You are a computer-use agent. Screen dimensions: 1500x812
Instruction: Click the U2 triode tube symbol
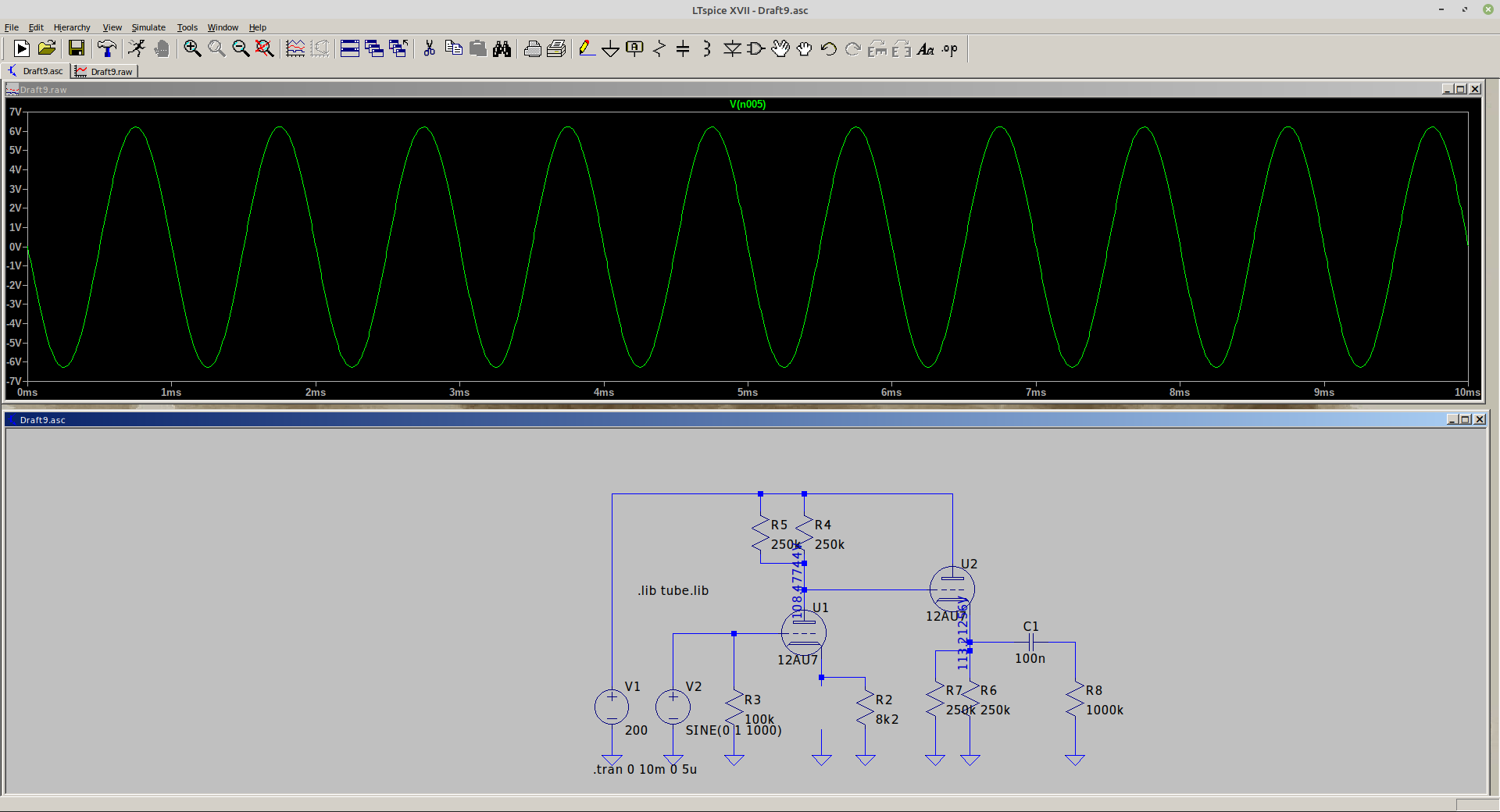[952, 589]
